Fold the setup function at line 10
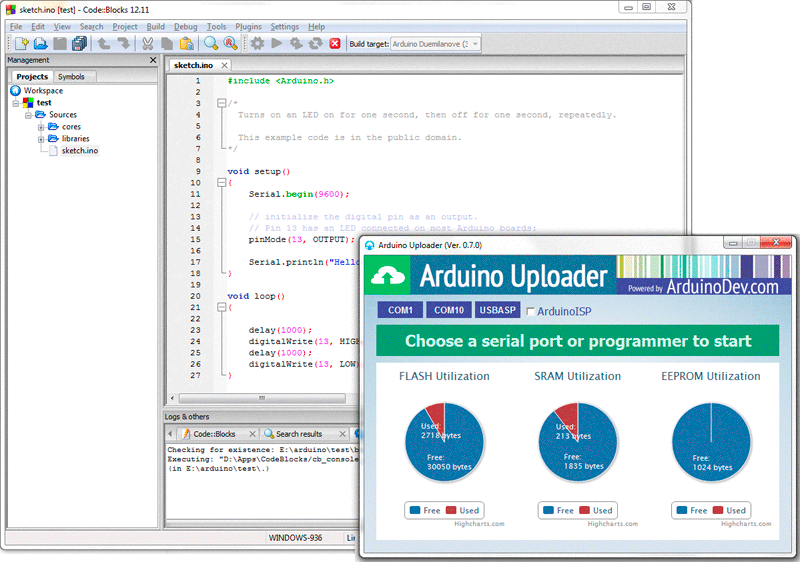 (x=221, y=183)
